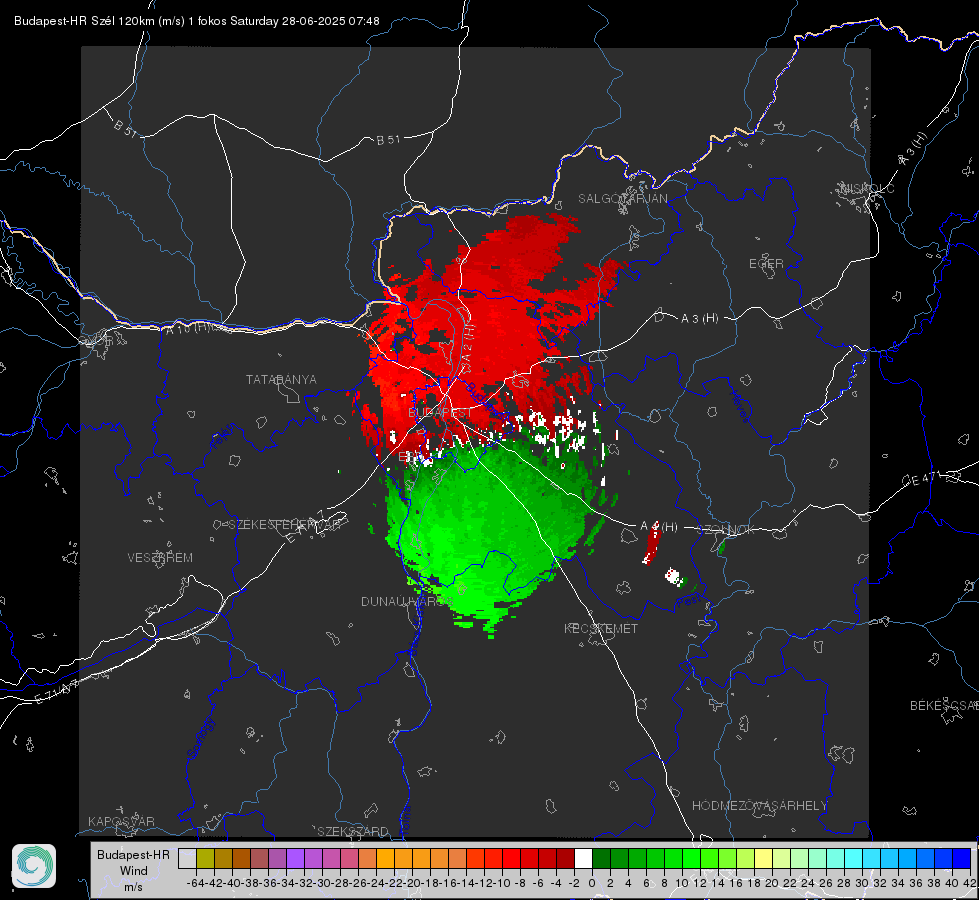Click the empty grey swatch at legend start
The height and width of the screenshot is (900, 979).
pos(187,858)
